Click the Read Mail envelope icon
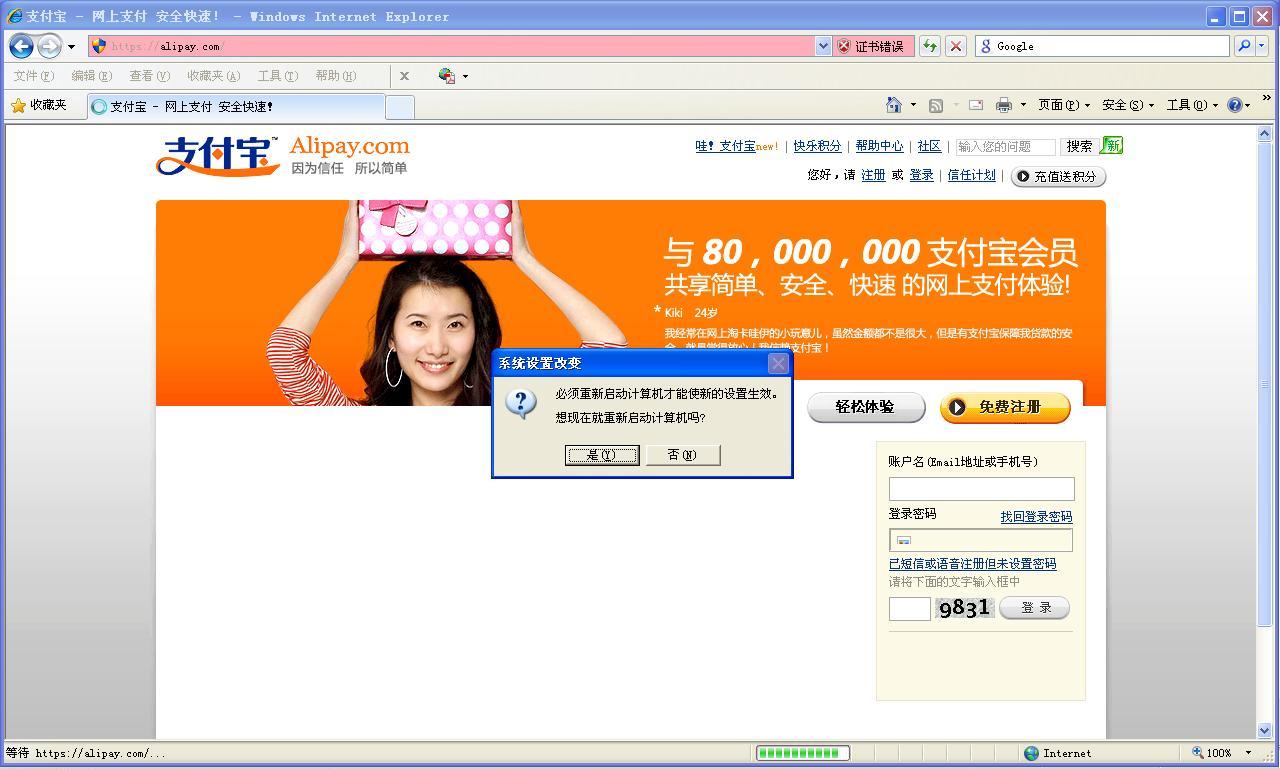The height and width of the screenshot is (769, 1280). pos(976,105)
